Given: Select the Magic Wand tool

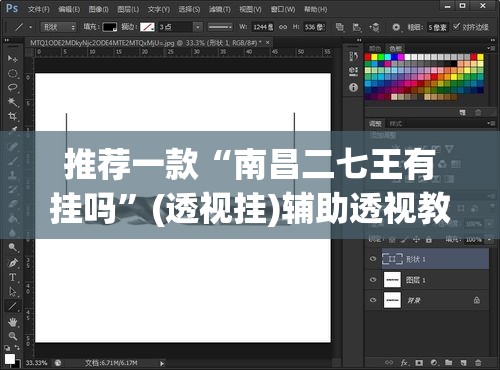Looking at the screenshot, I should [12, 102].
